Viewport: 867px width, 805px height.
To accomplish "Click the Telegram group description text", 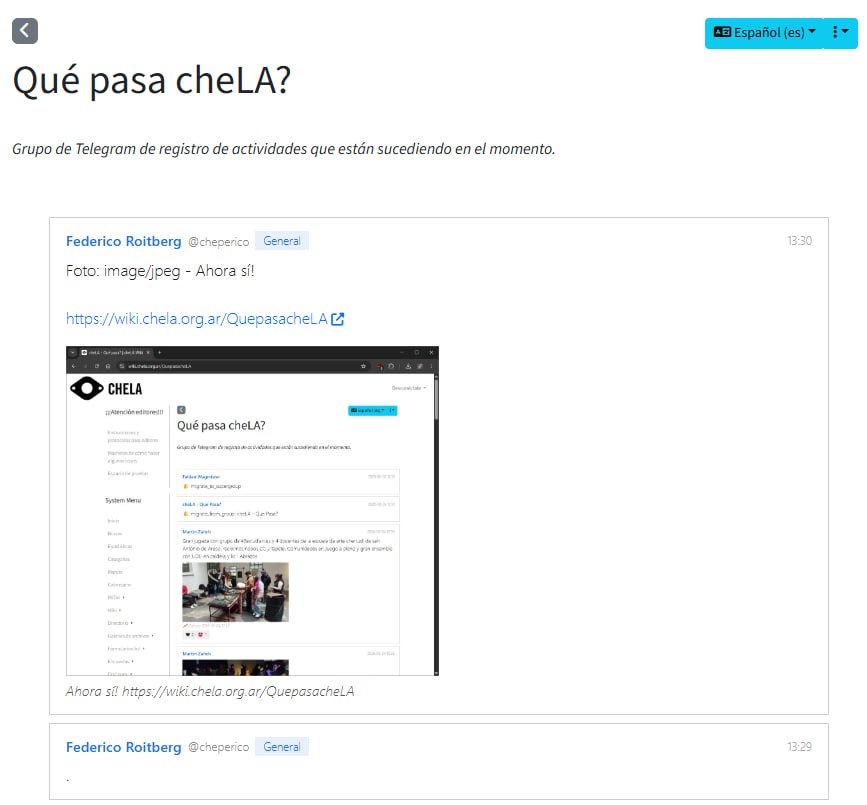I will point(284,149).
